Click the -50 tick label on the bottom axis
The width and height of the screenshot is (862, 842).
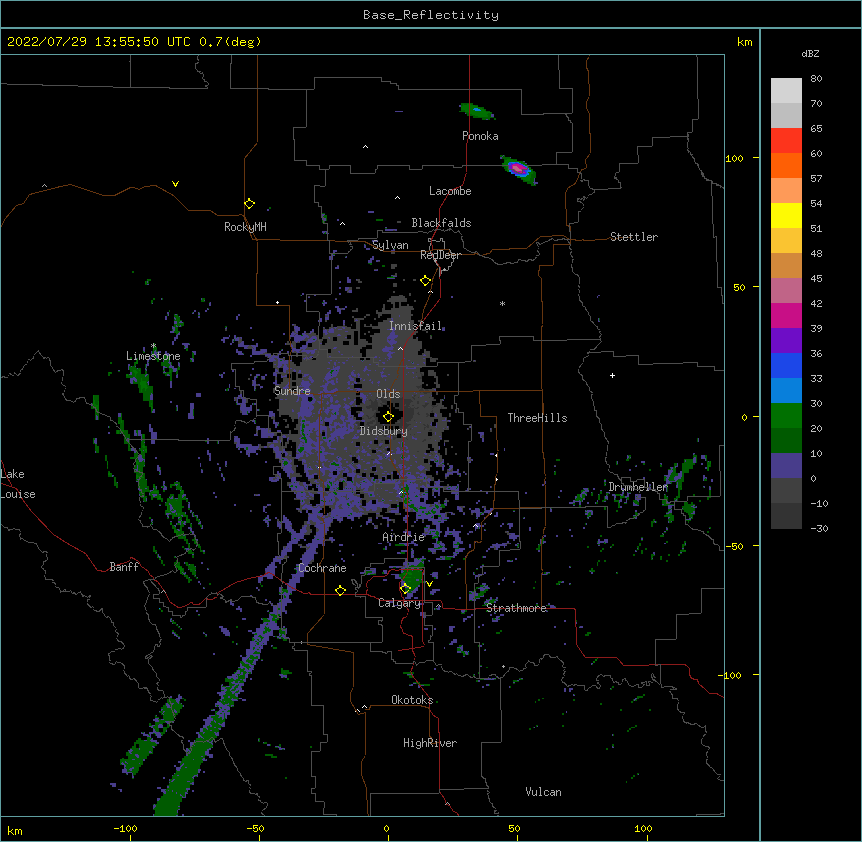(256, 828)
